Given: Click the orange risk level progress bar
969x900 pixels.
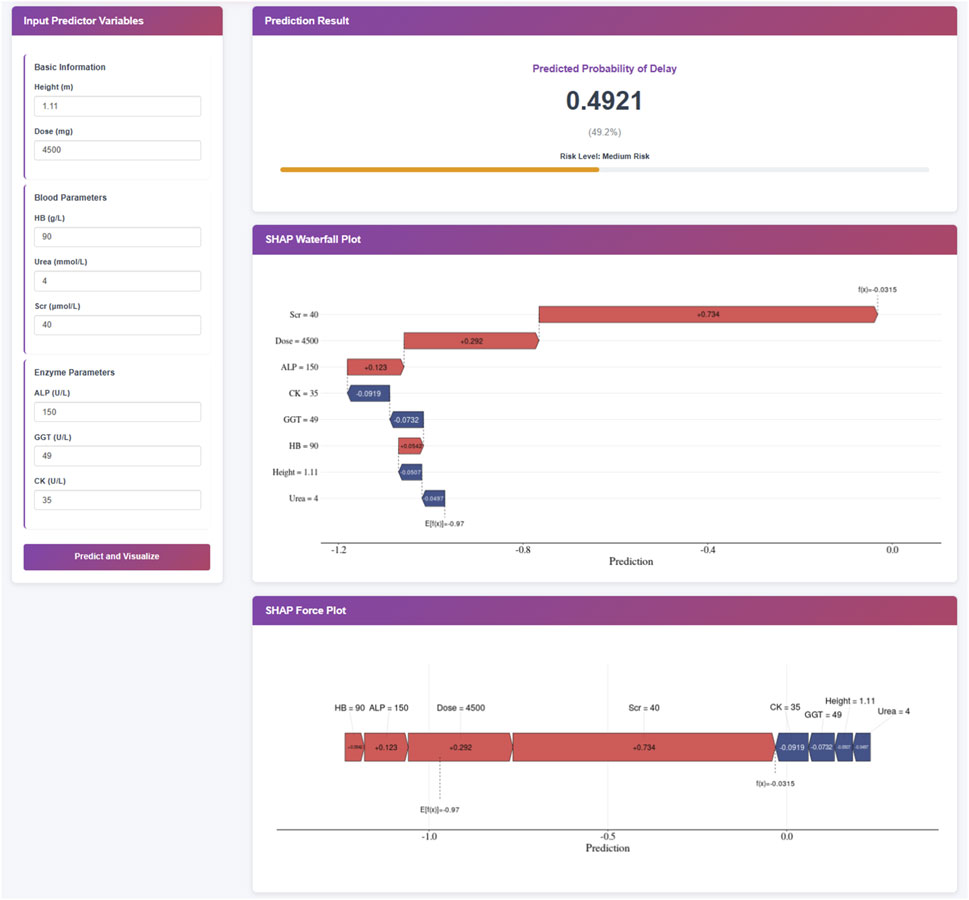Looking at the screenshot, I should coord(439,170).
